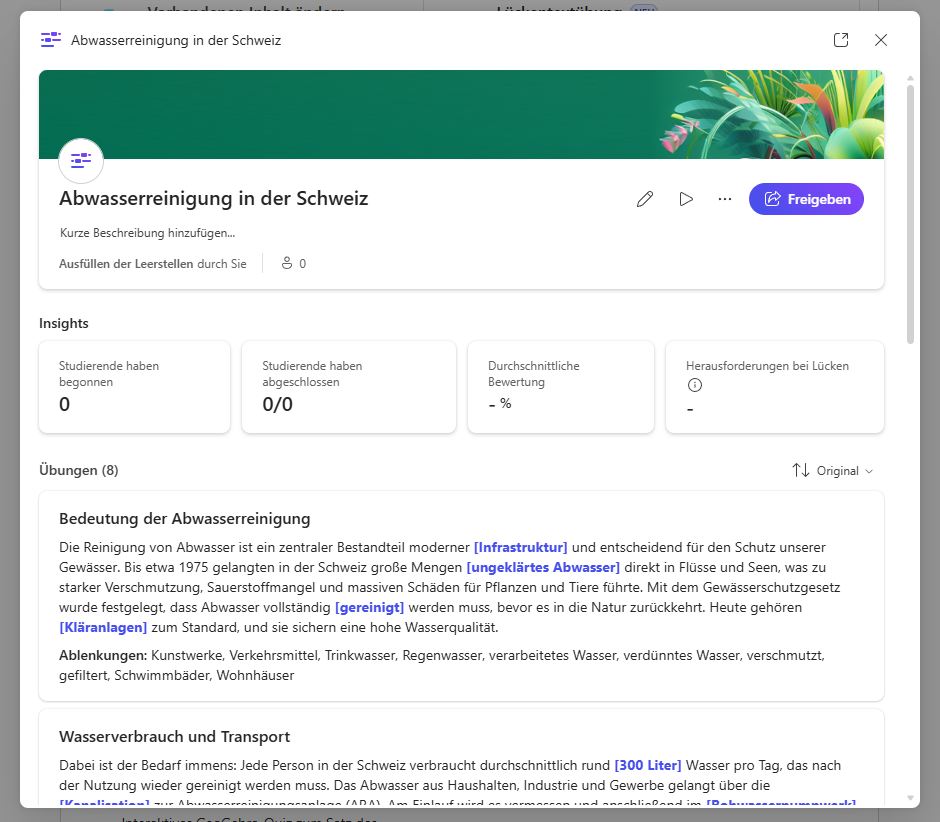The image size is (940, 822).
Task: Select the [ungeklärtes Abwasser] blank
Action: coord(543,567)
